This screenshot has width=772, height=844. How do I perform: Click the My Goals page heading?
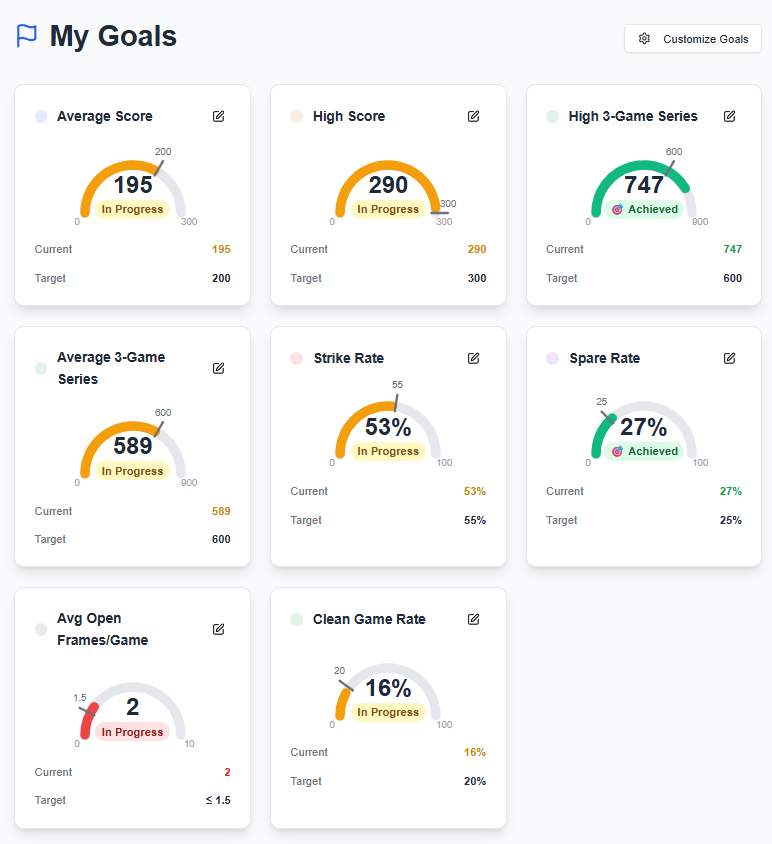[113, 36]
